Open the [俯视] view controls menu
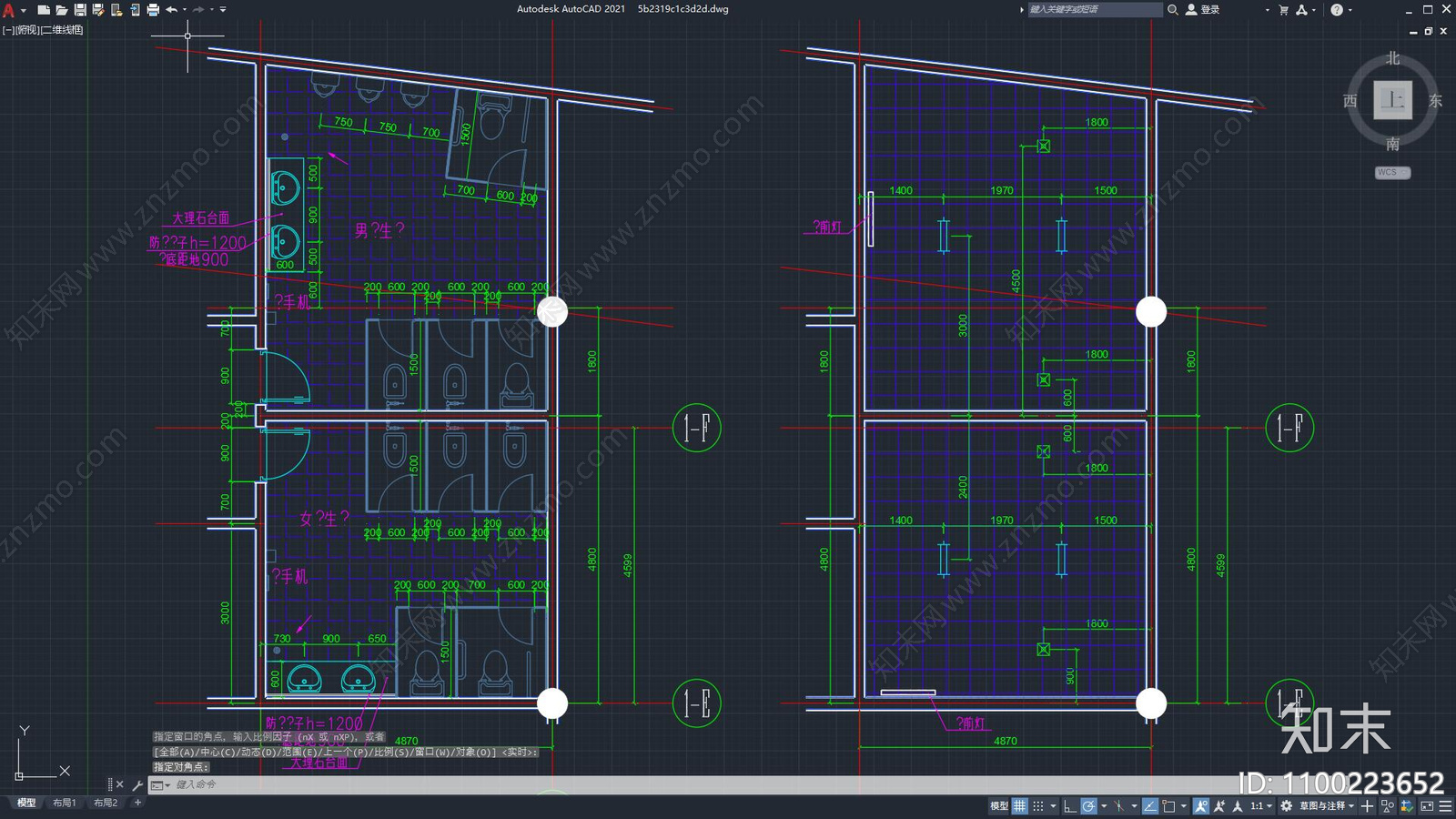 [x=28, y=30]
